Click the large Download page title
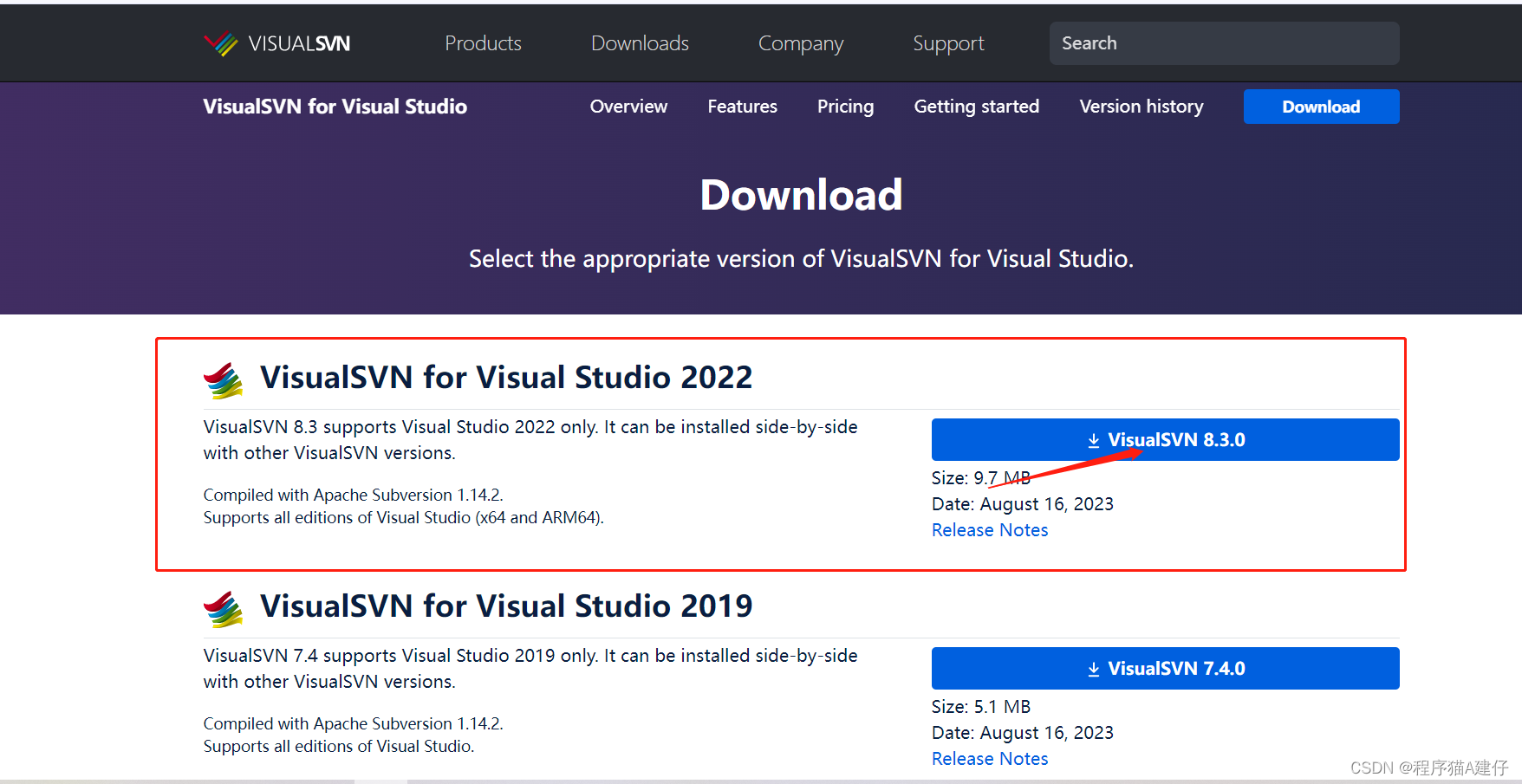 click(x=801, y=195)
